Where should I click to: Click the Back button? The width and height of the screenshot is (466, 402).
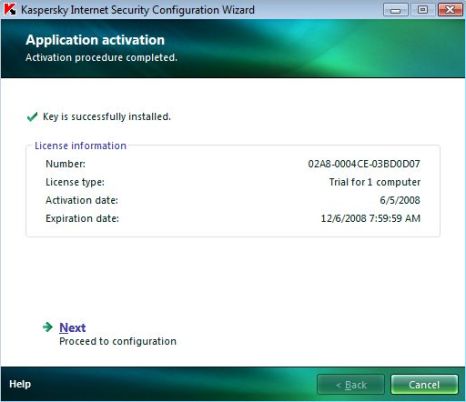point(351,385)
